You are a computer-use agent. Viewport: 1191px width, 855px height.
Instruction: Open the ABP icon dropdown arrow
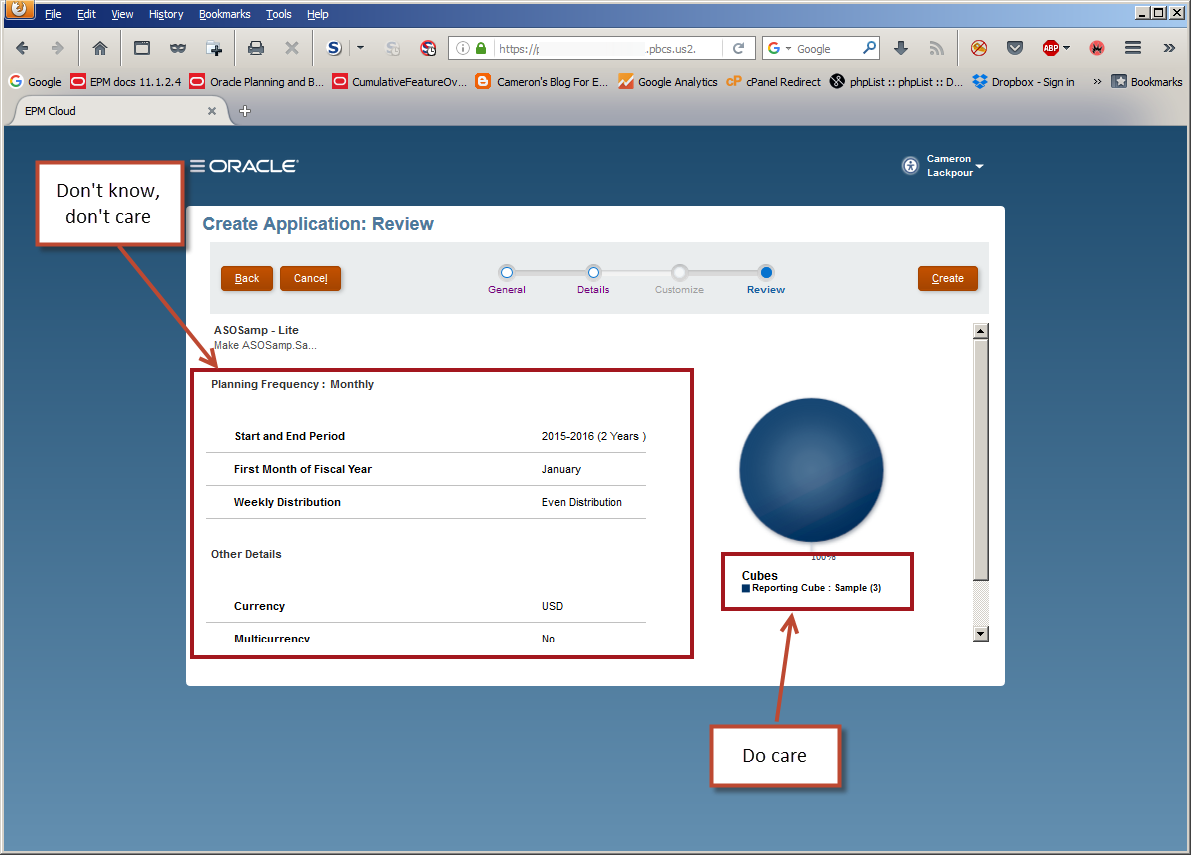tap(1066, 48)
